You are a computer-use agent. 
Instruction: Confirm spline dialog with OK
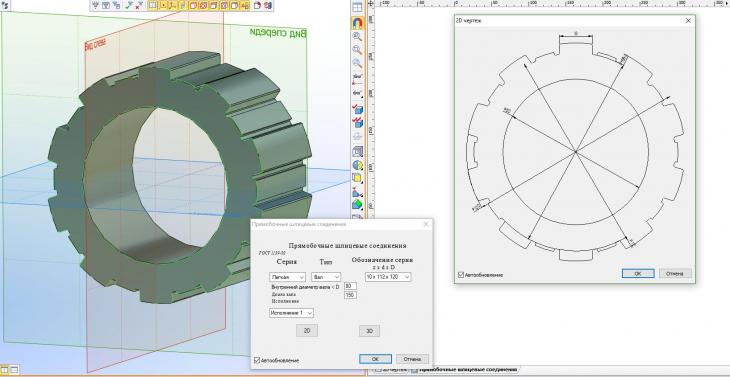pyautogui.click(x=375, y=359)
